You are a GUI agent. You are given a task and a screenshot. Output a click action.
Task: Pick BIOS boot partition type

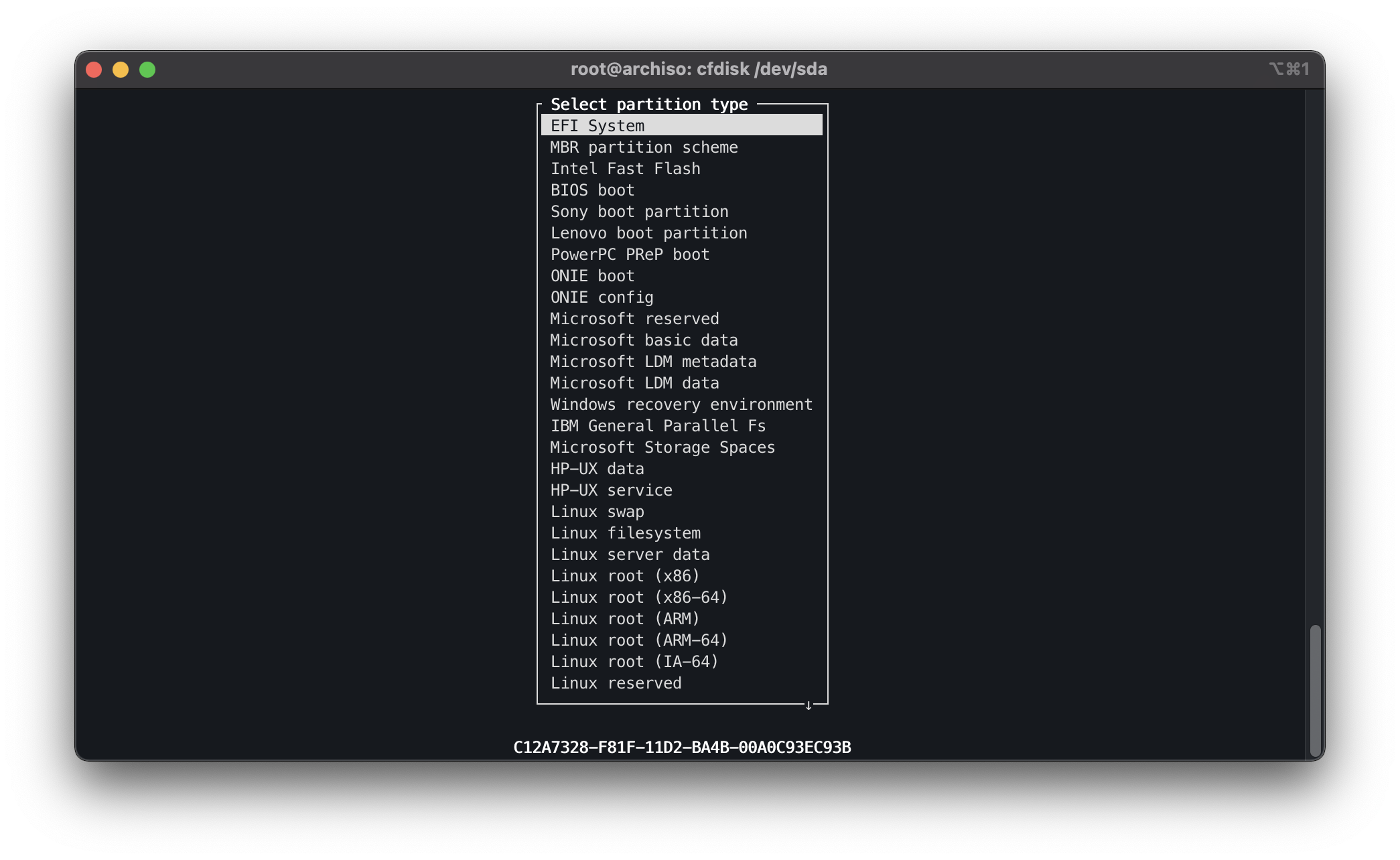click(681, 190)
